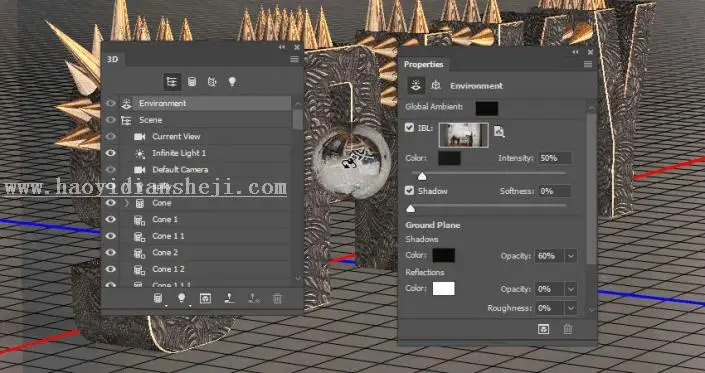This screenshot has height=373, width=705.
Task: Click the Render icon in Properties panel
Action: 544,329
